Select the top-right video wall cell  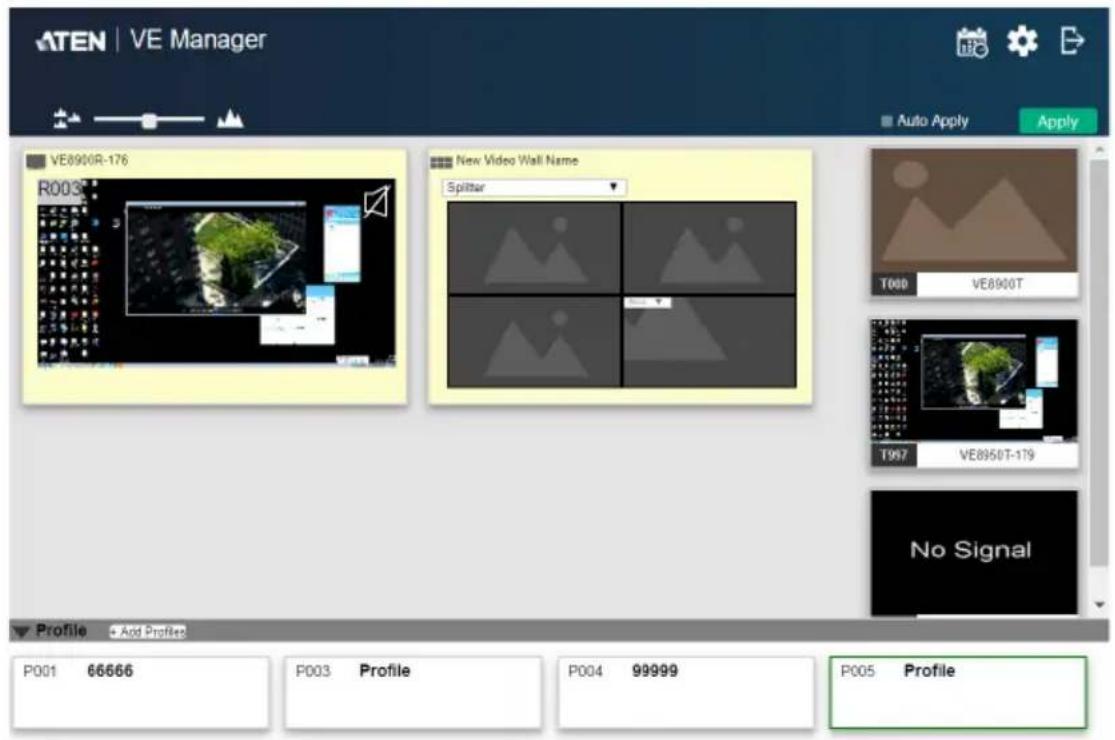pos(710,247)
